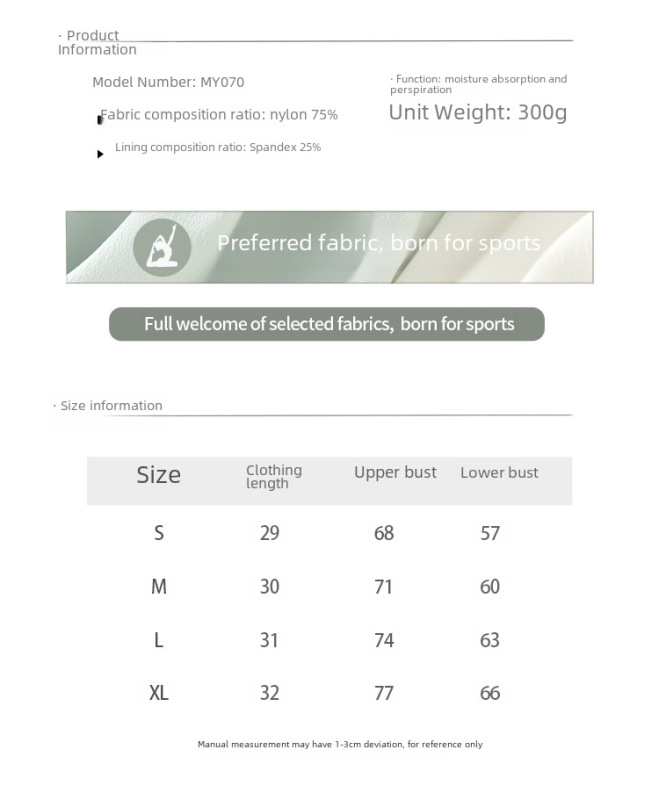This screenshot has width=659, height=800.
Task: Click the yoga pose circle icon
Action: point(162,248)
